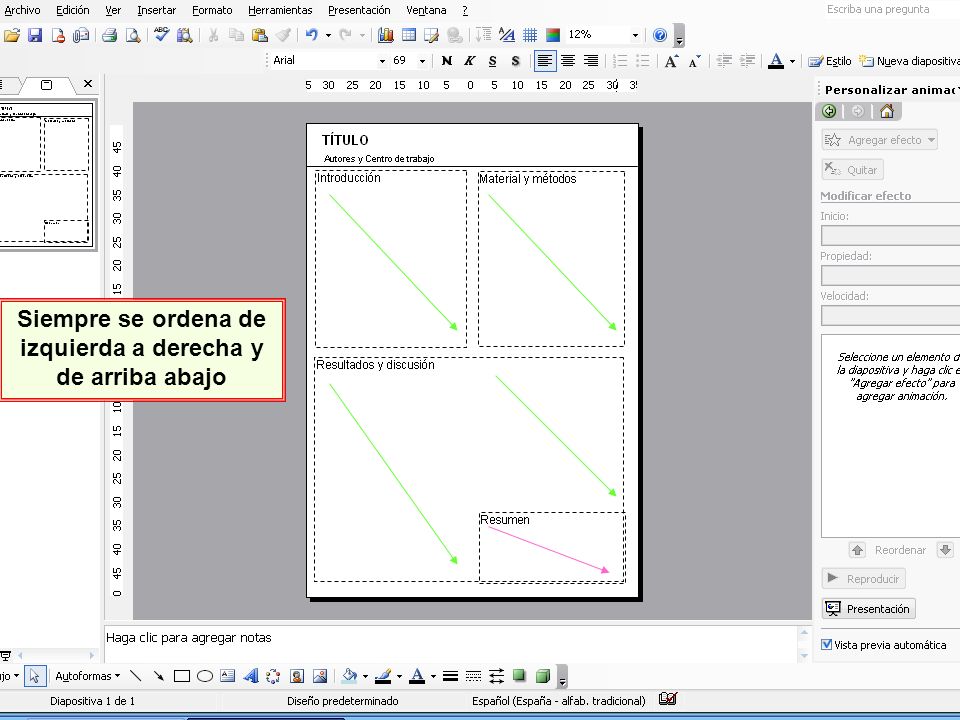Switch to the slides thumbnail tab

pyautogui.click(x=47, y=84)
